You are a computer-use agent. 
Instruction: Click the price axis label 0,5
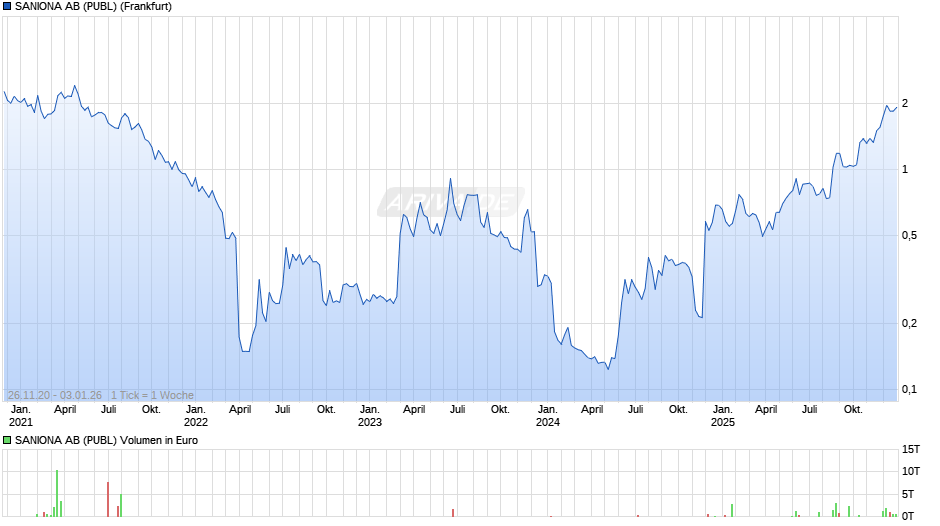909,235
